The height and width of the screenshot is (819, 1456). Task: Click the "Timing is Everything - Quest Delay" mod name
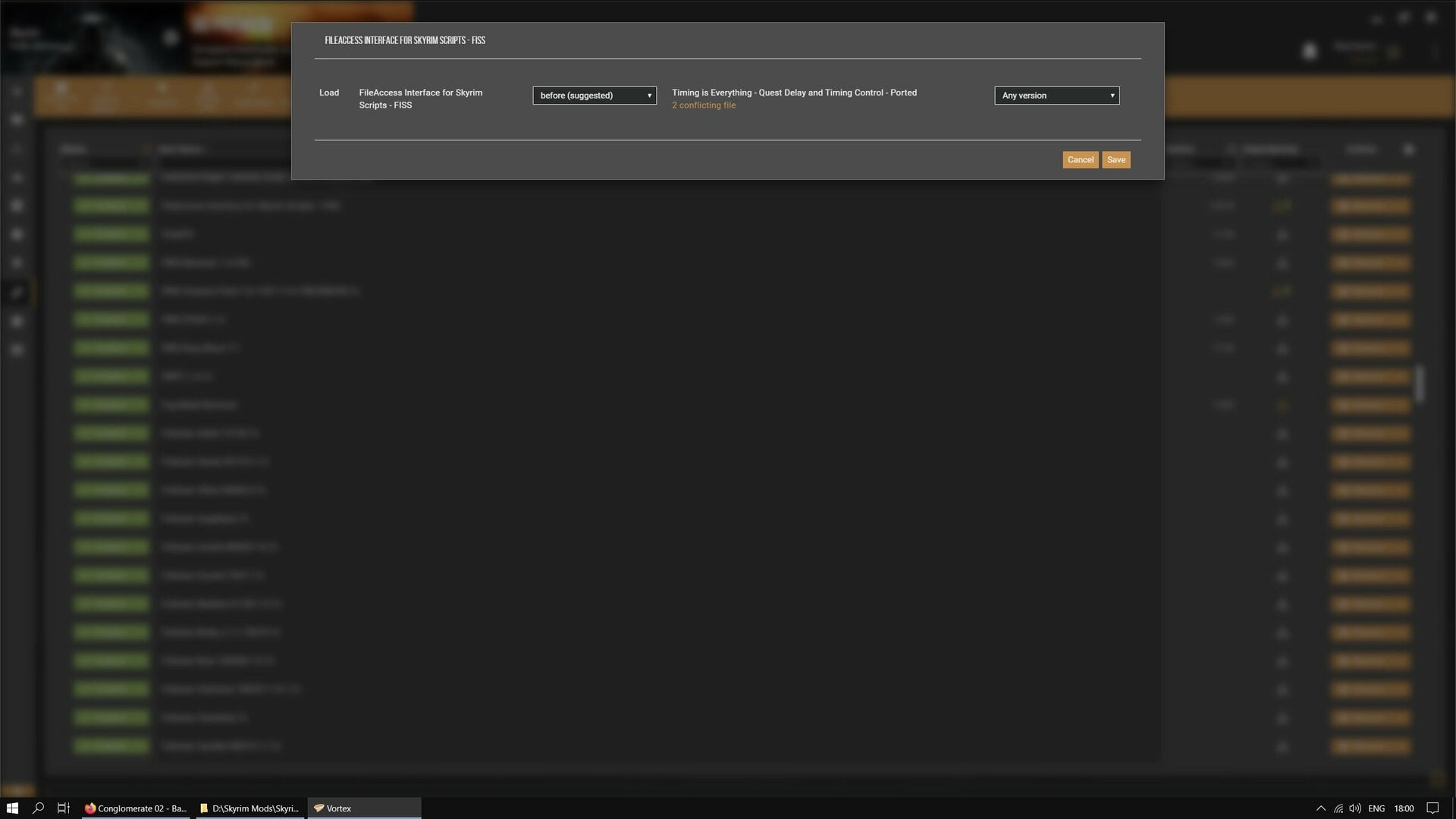pos(794,93)
